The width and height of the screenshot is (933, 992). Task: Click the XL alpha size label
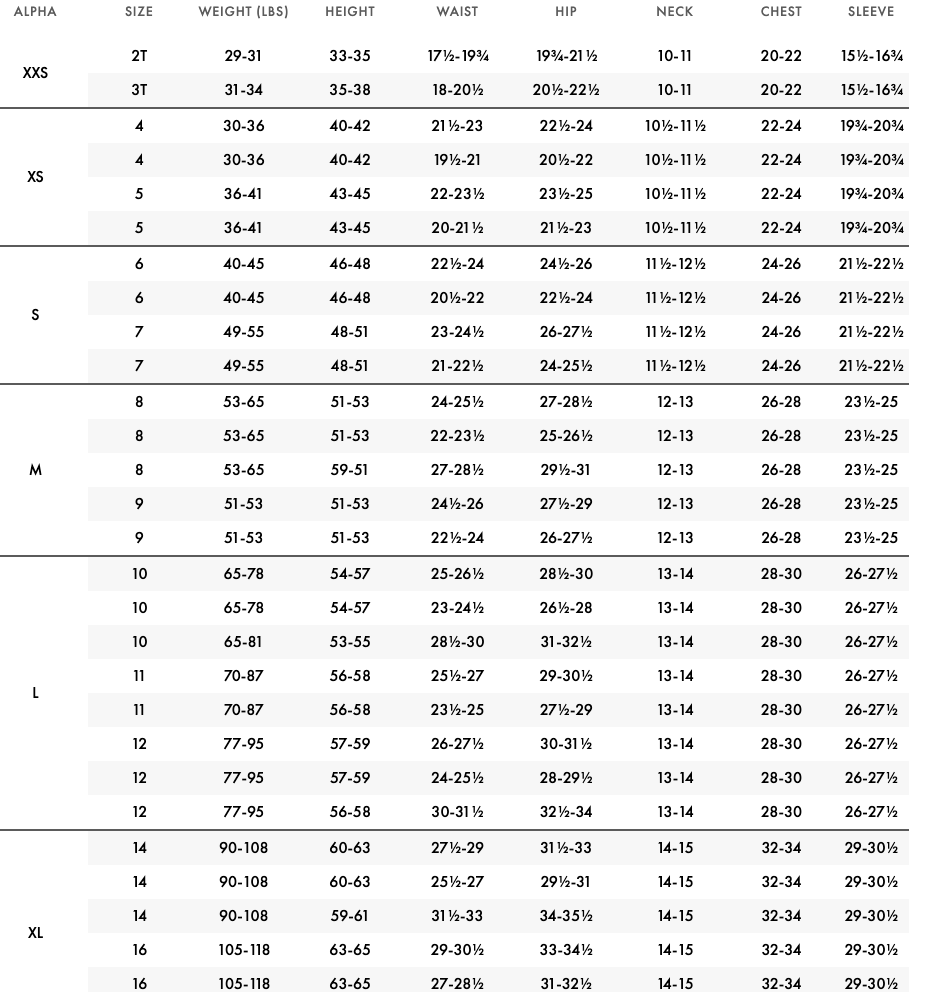coord(35,933)
